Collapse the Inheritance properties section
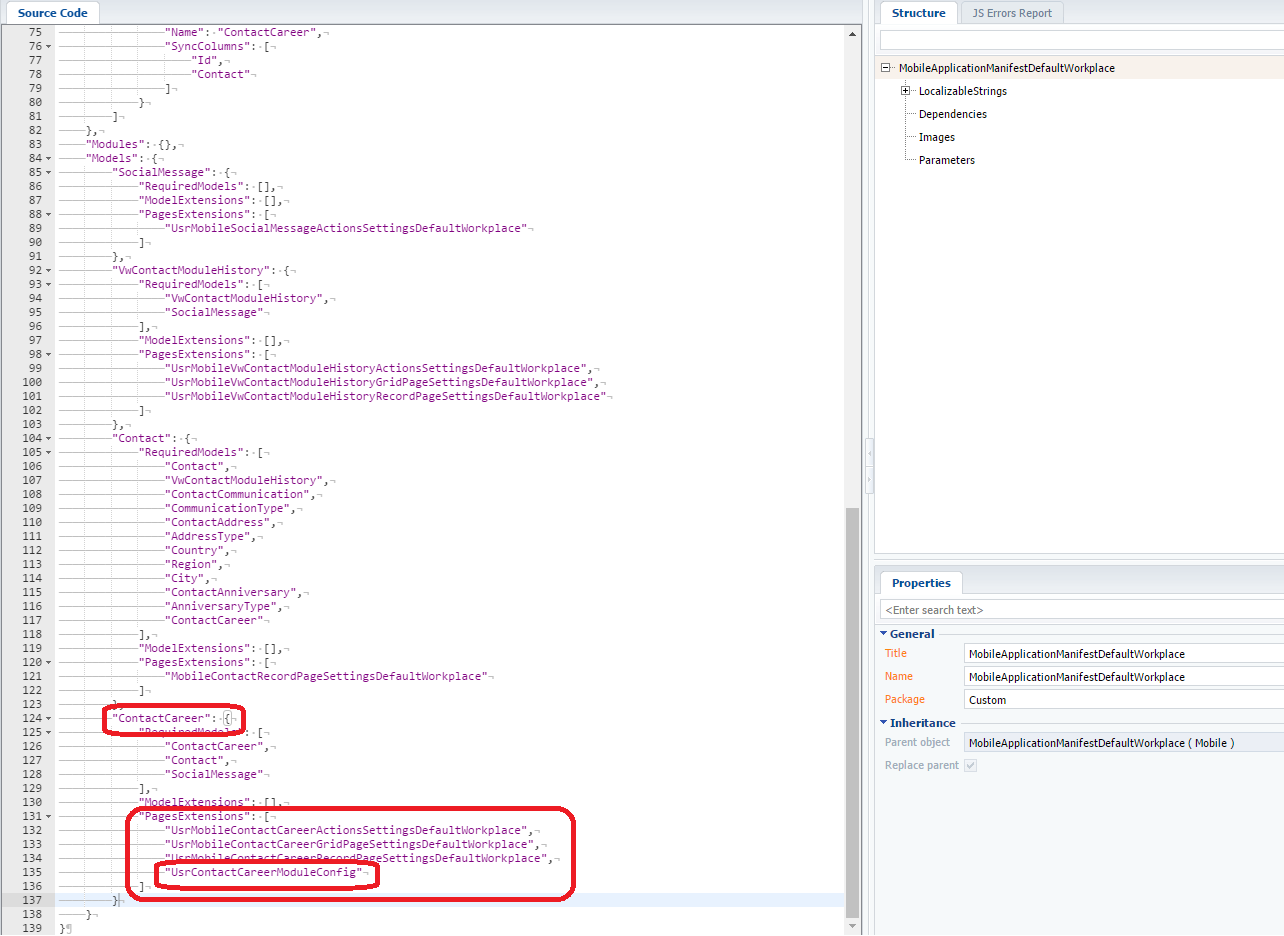Viewport: 1284px width, 936px height. (x=884, y=722)
